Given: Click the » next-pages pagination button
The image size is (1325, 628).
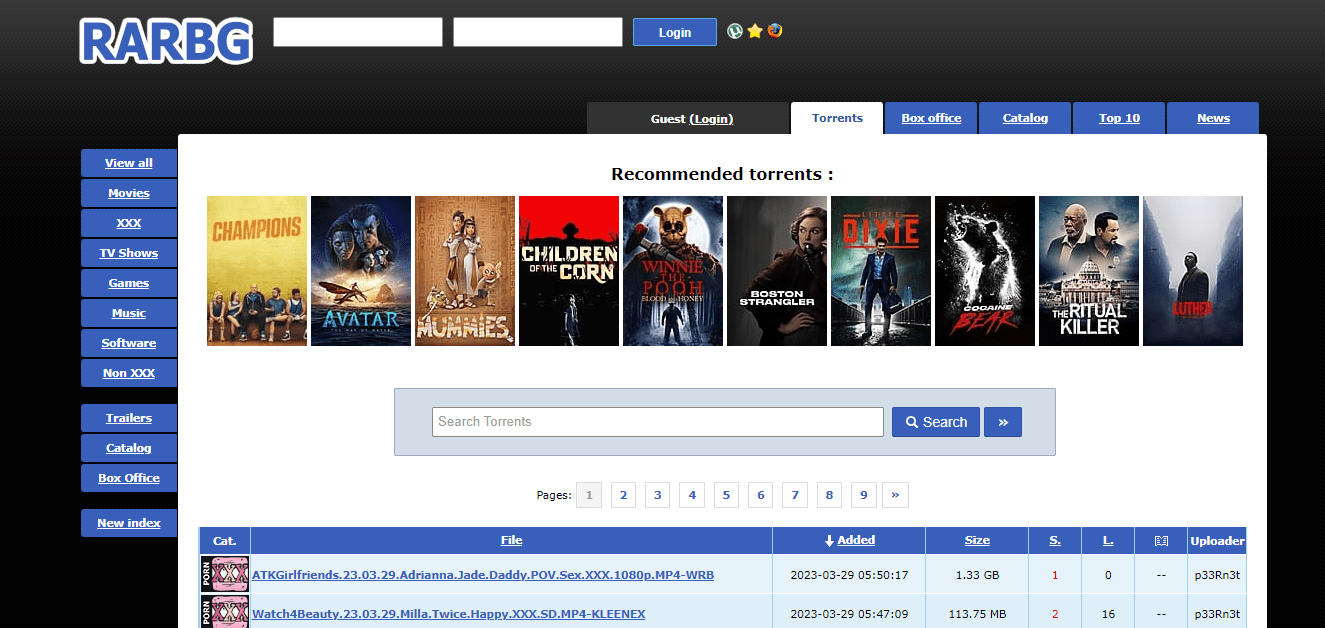Looking at the screenshot, I should coord(895,495).
